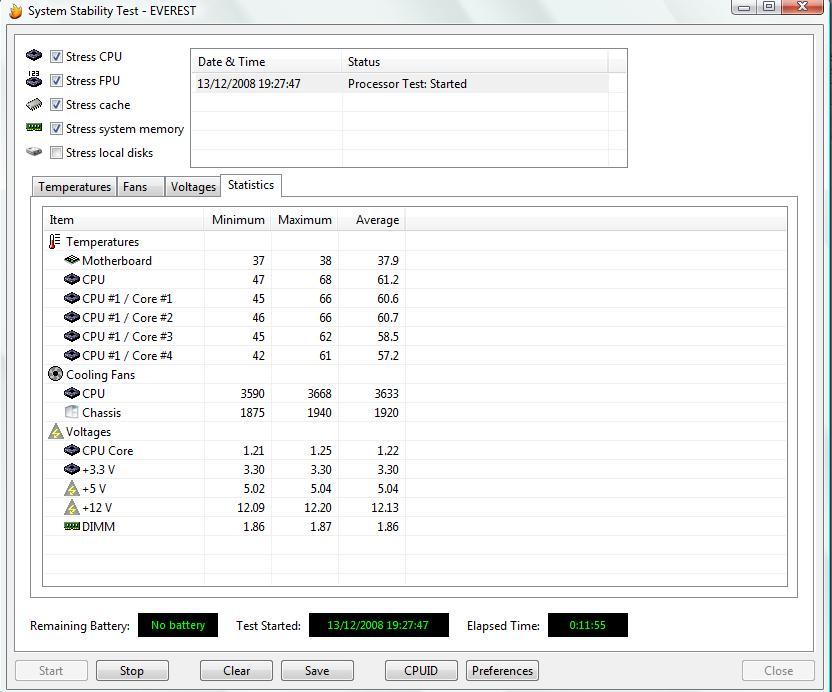The image size is (832, 692).
Task: Click CPU fan average value 3633
Action: [x=386, y=394]
